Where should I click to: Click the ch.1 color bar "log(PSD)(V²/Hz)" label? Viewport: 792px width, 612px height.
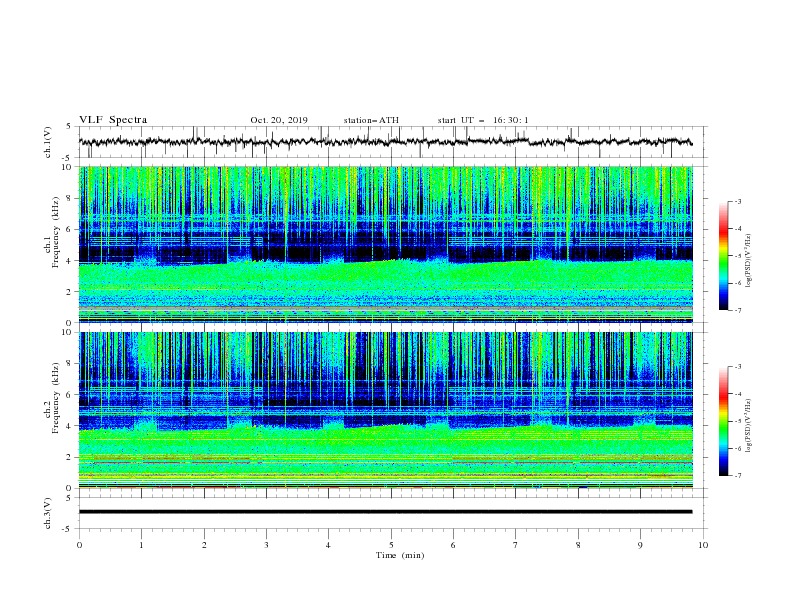point(749,261)
